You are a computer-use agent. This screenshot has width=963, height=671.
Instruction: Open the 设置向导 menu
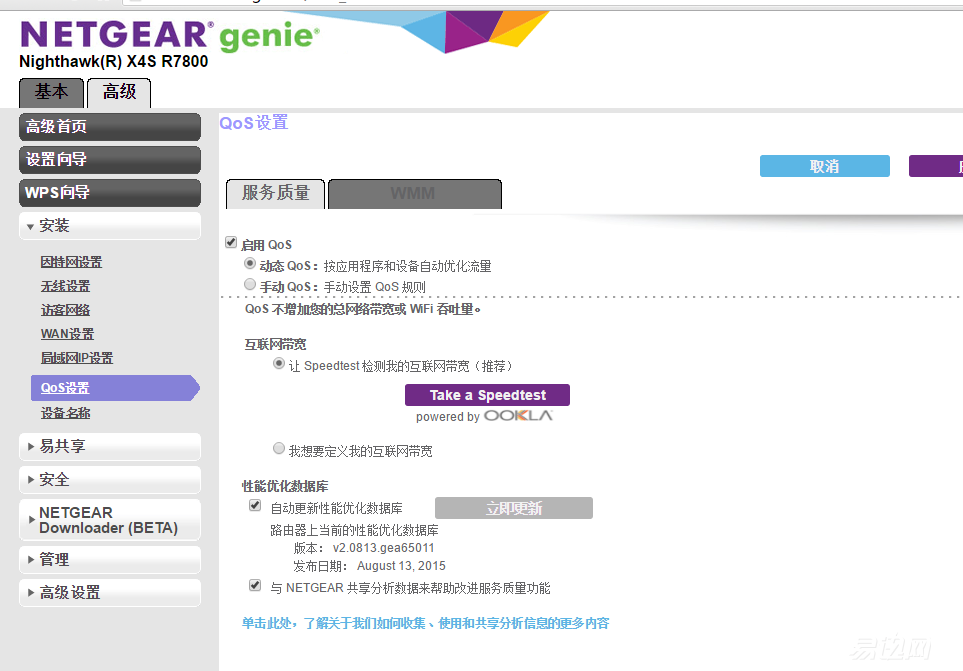coord(110,160)
